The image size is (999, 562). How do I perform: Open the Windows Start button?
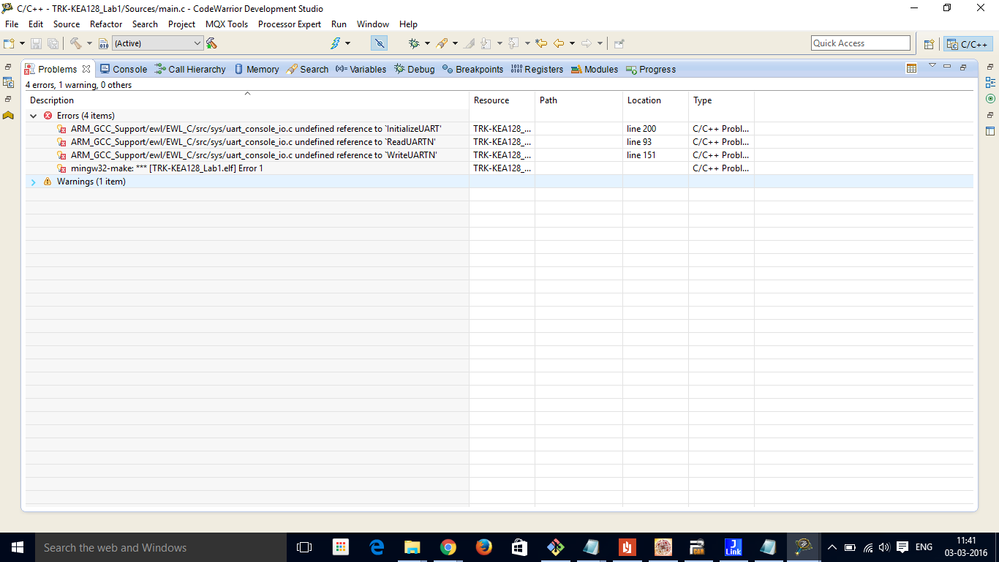click(x=17, y=547)
